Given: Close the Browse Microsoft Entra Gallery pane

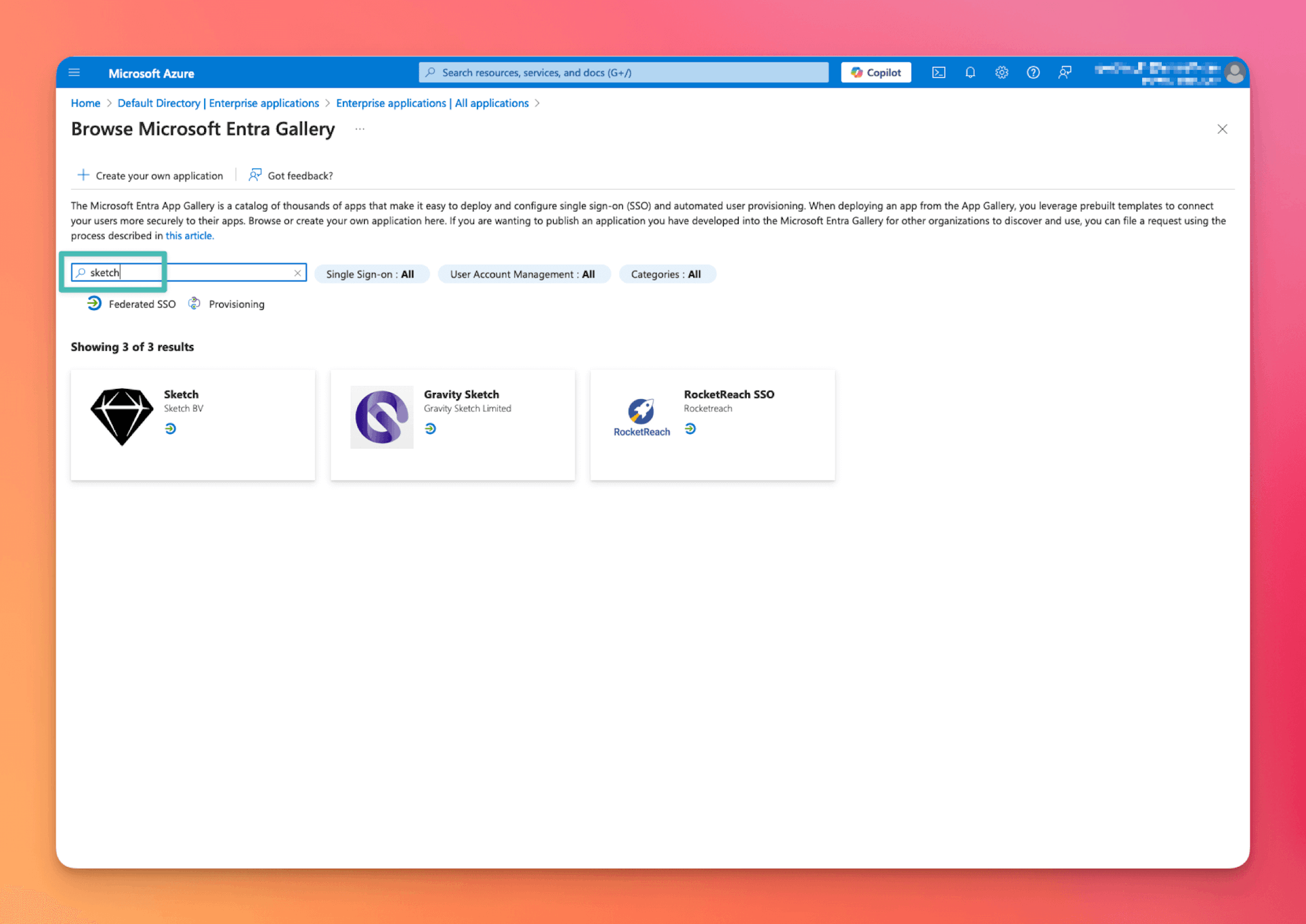Looking at the screenshot, I should click(1222, 129).
